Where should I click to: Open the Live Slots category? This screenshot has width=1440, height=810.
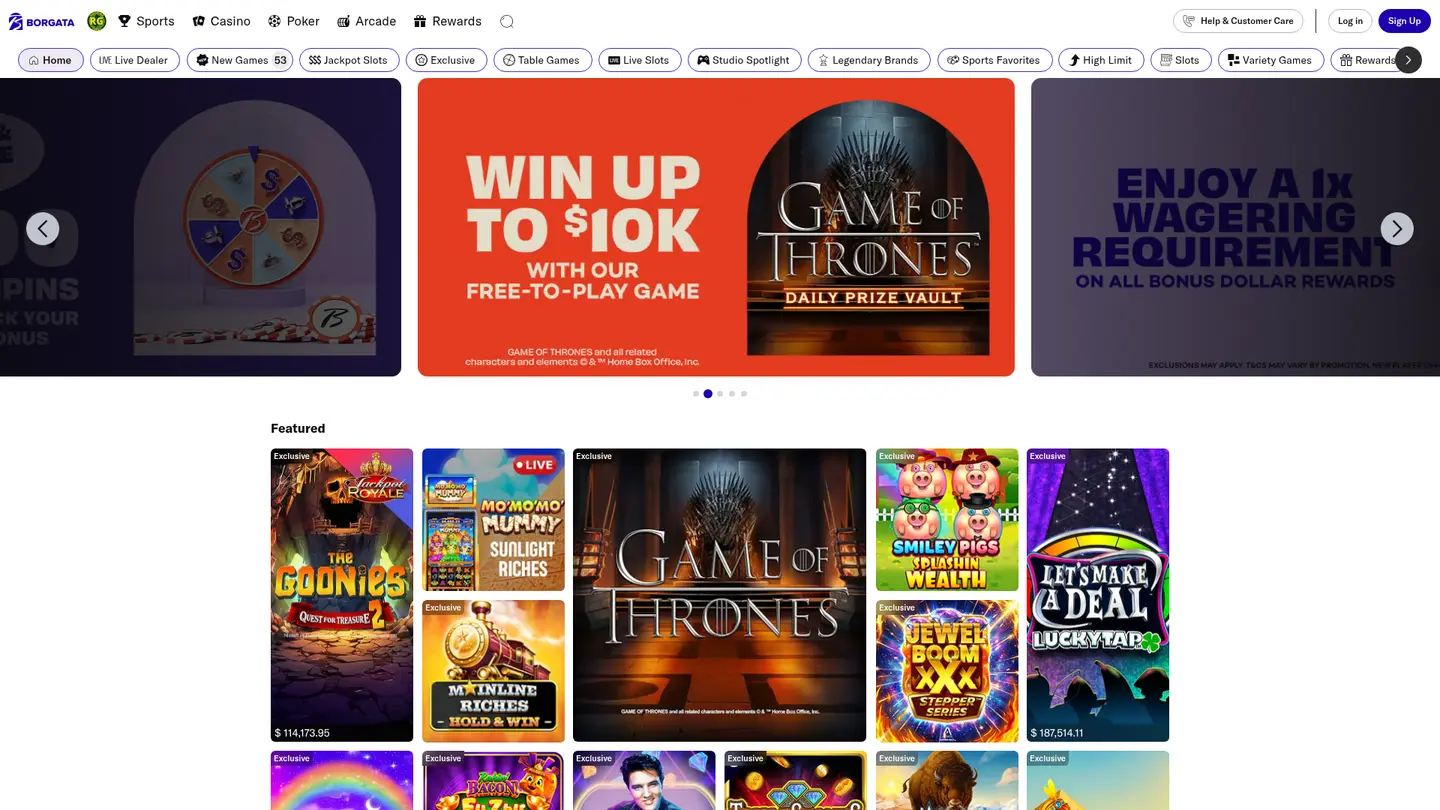tap(640, 60)
